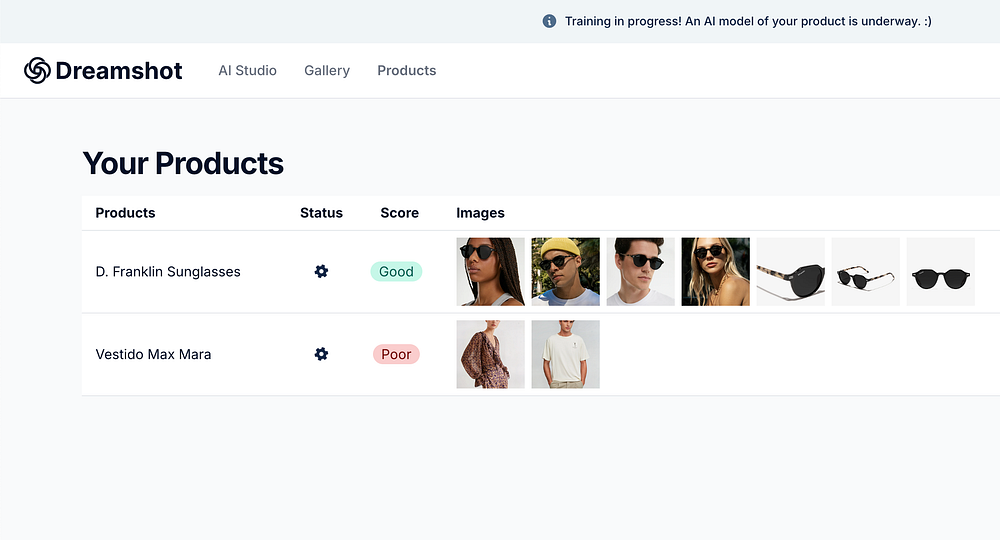Open the AI Studio tab
The image size is (1000, 540).
[x=247, y=70]
